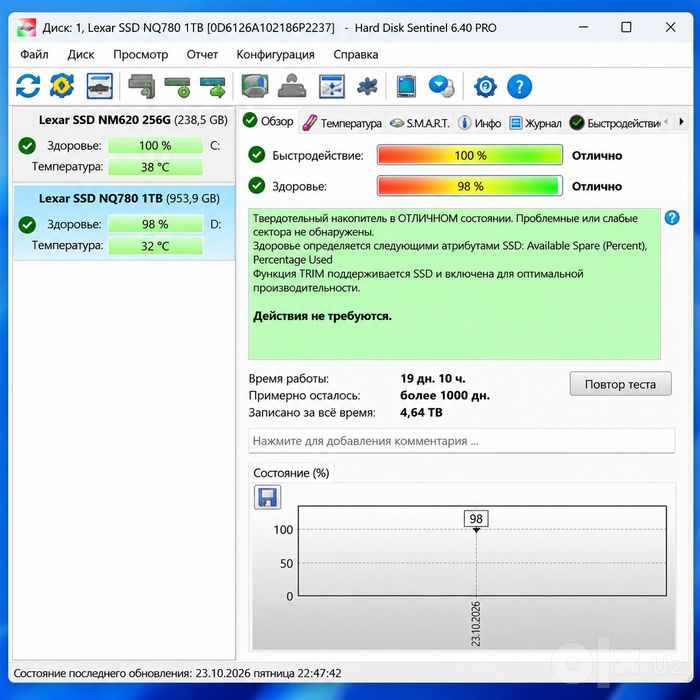Viewport: 700px width, 700px height.
Task: Click the NQ780 temperature 32 °C bar
Action: click(x=155, y=246)
